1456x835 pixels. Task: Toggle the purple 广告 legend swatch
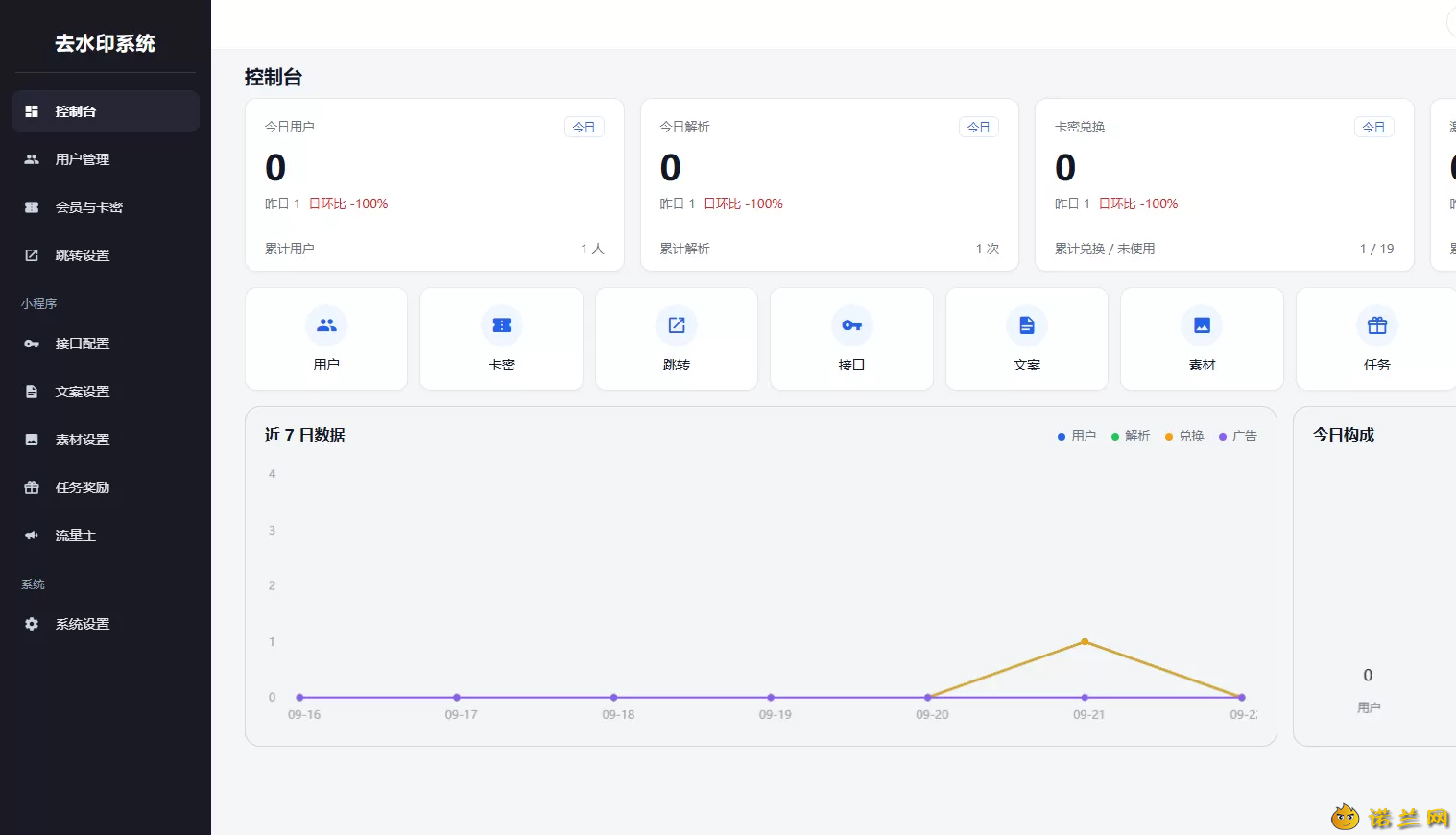(x=1223, y=437)
